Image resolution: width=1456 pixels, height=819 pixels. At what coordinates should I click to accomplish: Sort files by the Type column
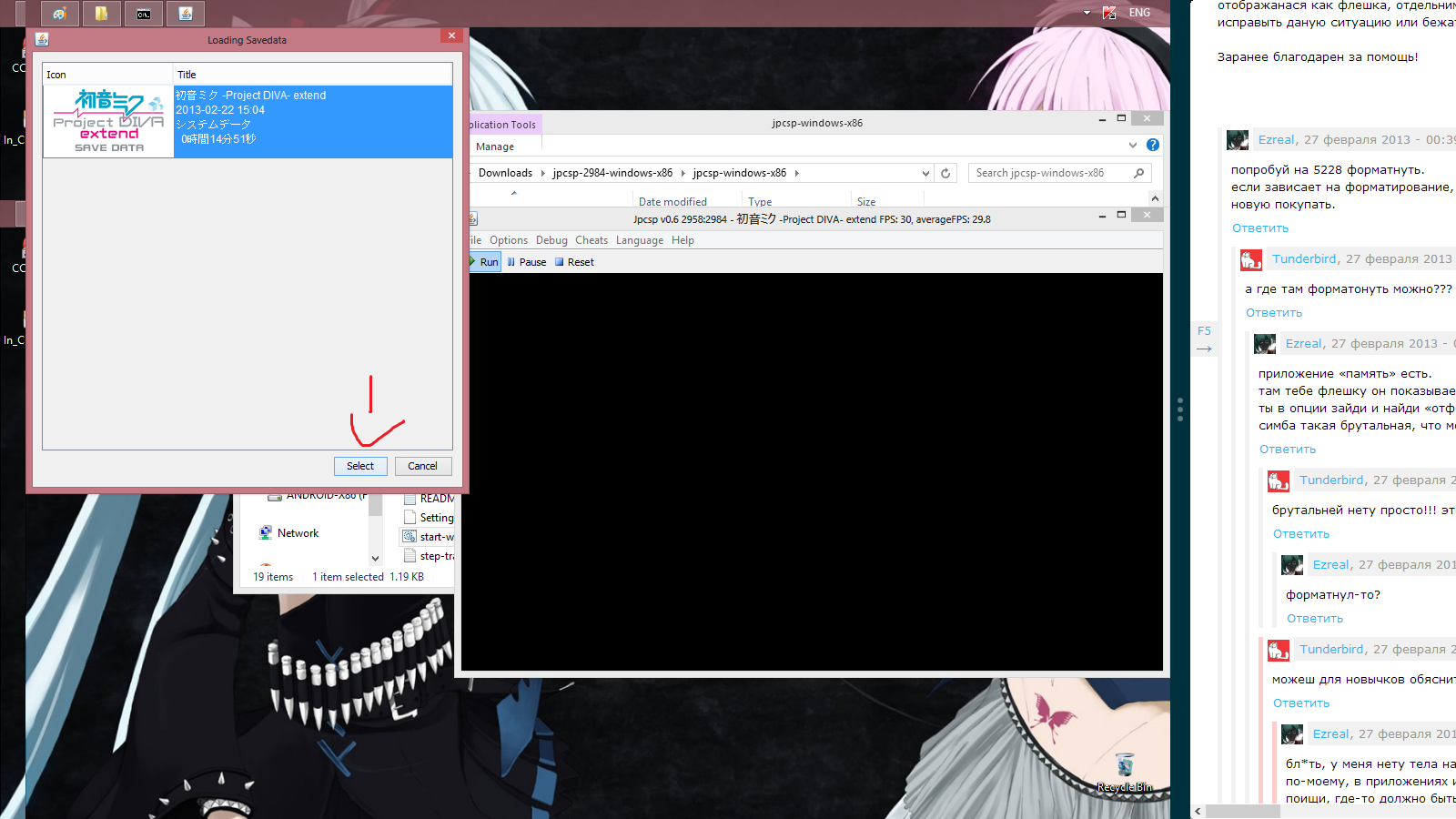pyautogui.click(x=760, y=202)
